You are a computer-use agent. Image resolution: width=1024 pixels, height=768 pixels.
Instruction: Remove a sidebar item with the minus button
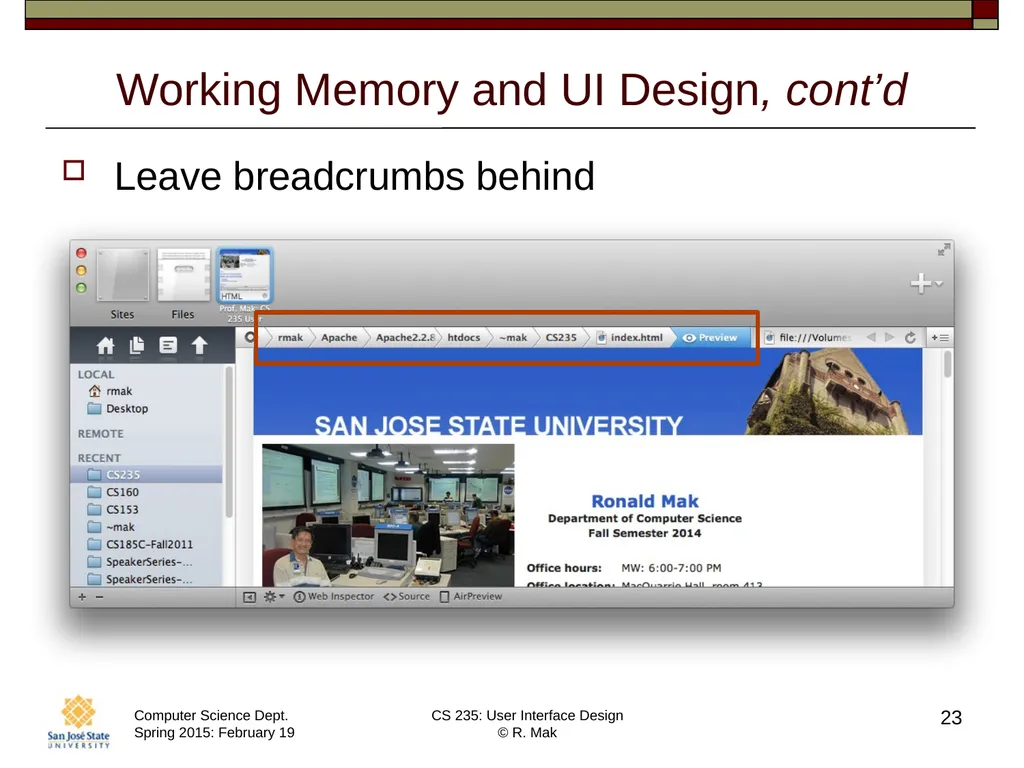(x=99, y=596)
